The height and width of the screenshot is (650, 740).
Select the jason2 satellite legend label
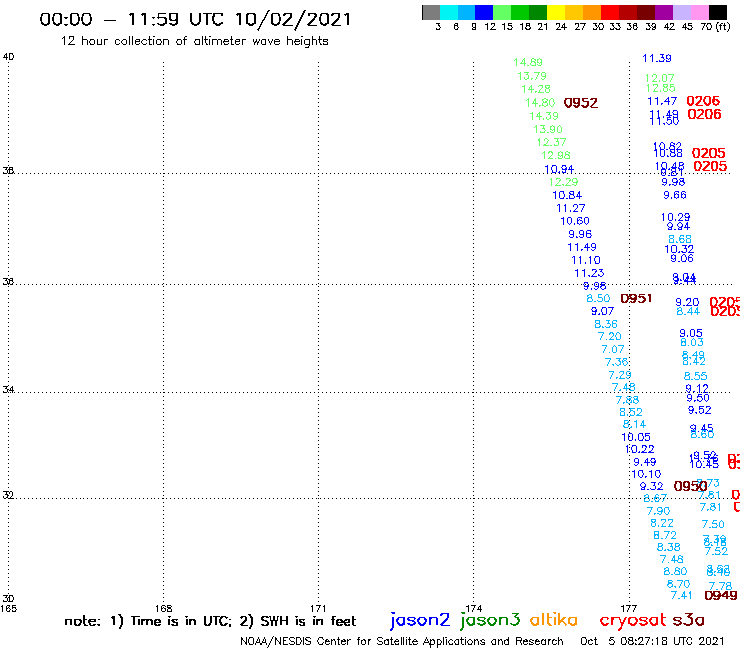(x=420, y=620)
